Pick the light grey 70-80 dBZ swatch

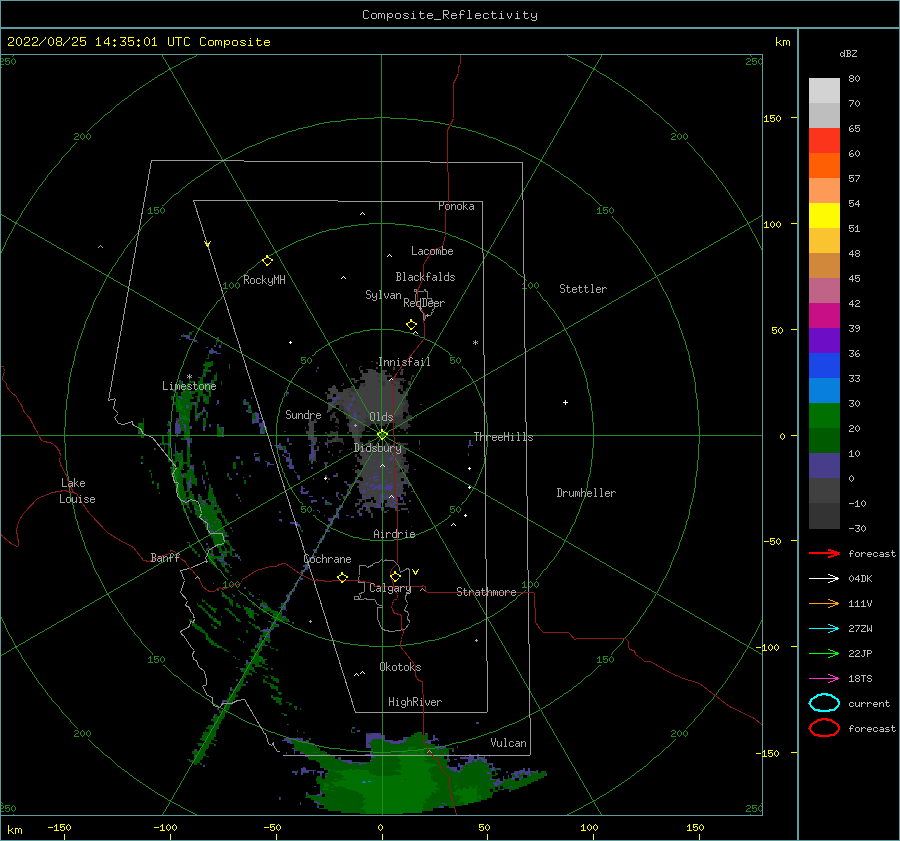coord(824,90)
